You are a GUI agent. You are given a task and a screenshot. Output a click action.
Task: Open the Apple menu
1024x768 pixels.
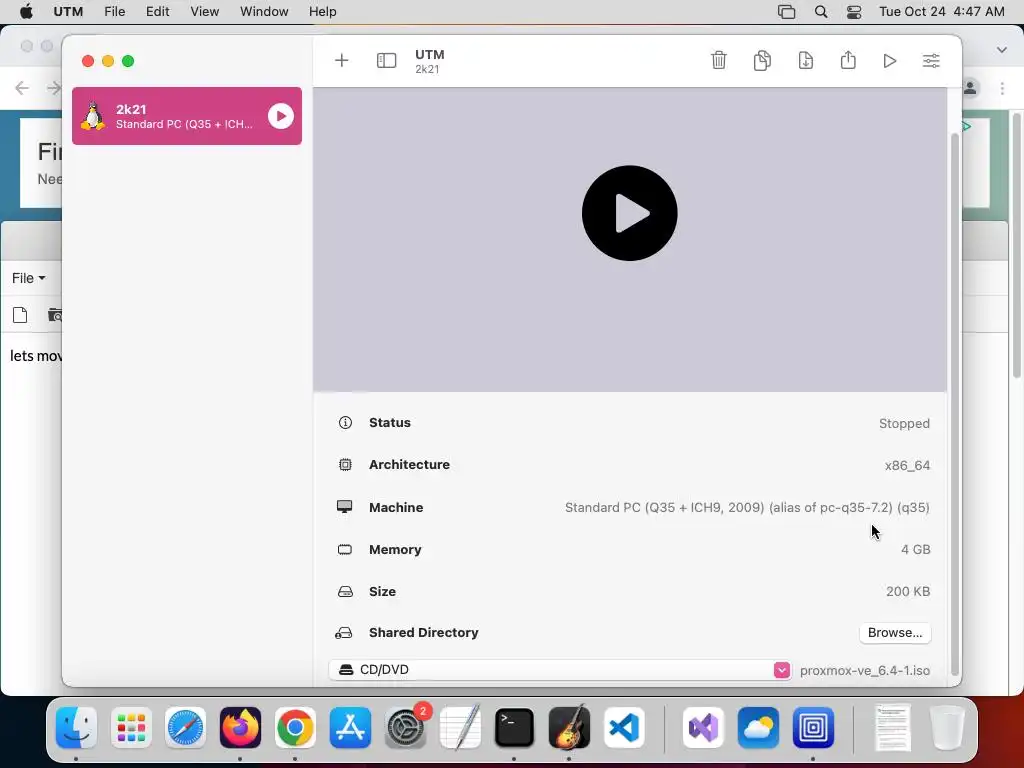26,12
